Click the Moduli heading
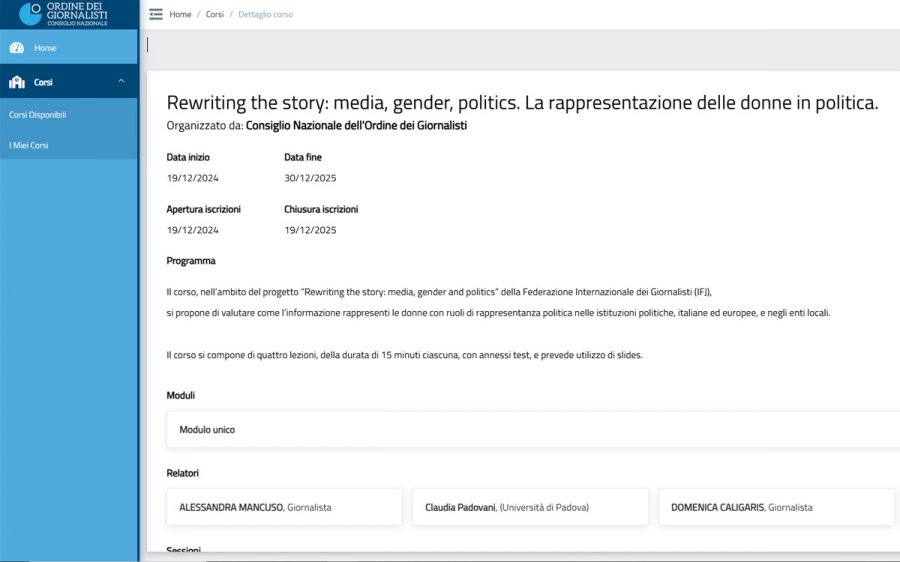Screen dimensions: 900x562 181,395
